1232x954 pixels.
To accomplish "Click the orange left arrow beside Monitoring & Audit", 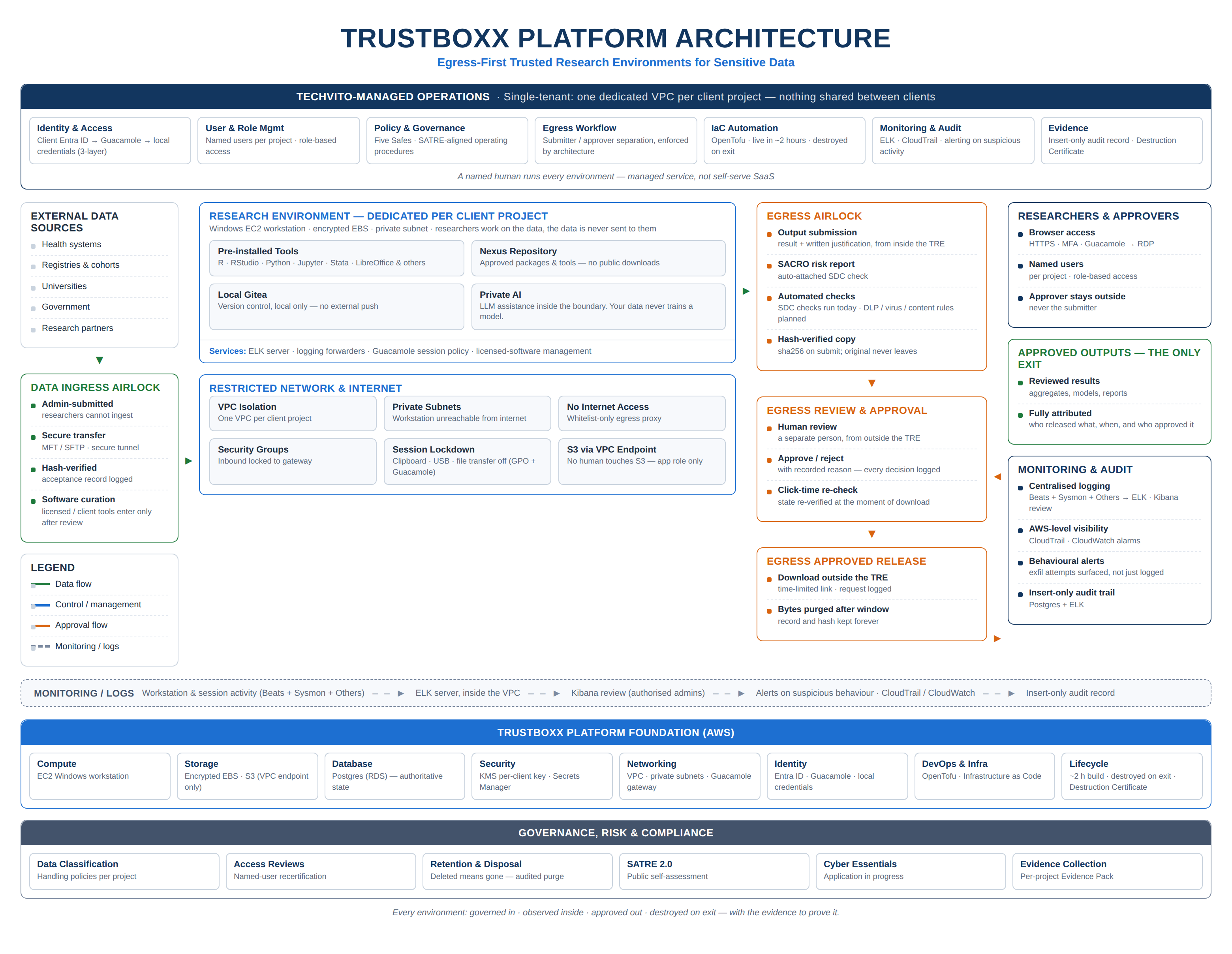I will click(x=997, y=477).
